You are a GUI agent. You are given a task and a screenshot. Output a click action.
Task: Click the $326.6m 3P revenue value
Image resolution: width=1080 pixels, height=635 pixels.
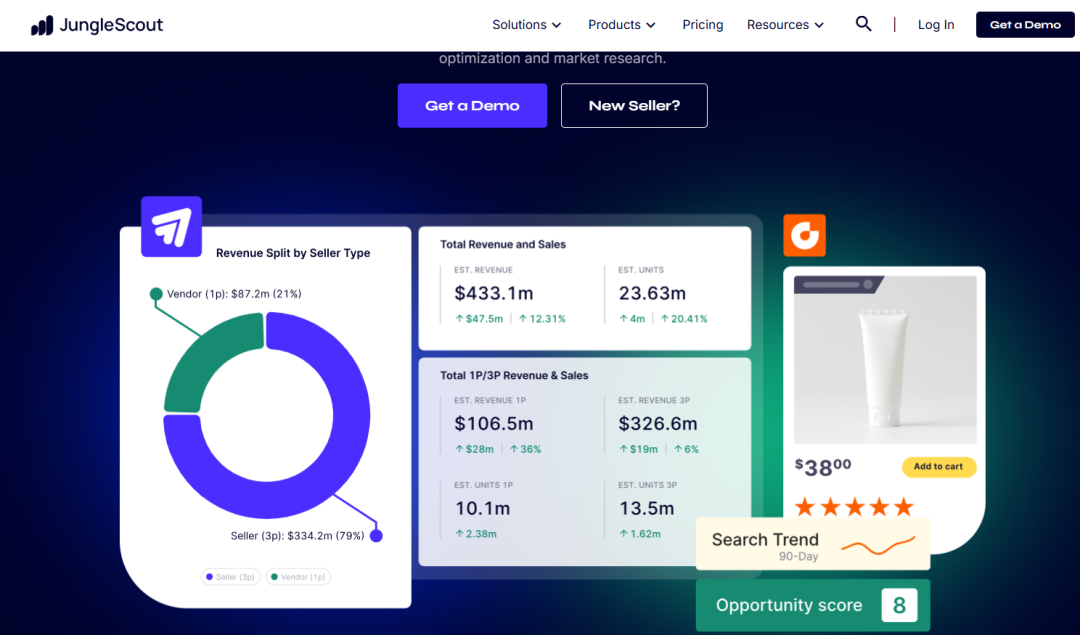(658, 424)
